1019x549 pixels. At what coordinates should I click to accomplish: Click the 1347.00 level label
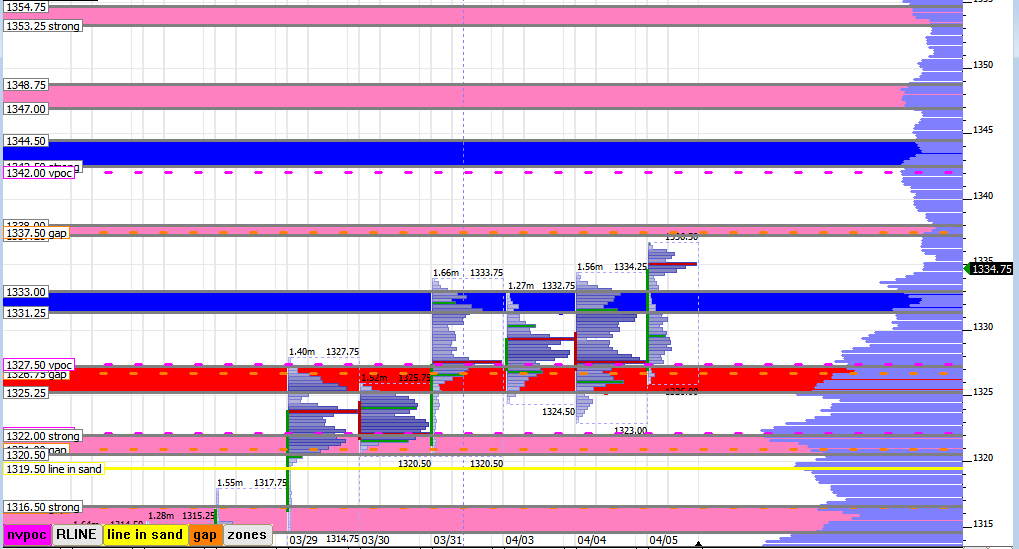click(x=26, y=109)
